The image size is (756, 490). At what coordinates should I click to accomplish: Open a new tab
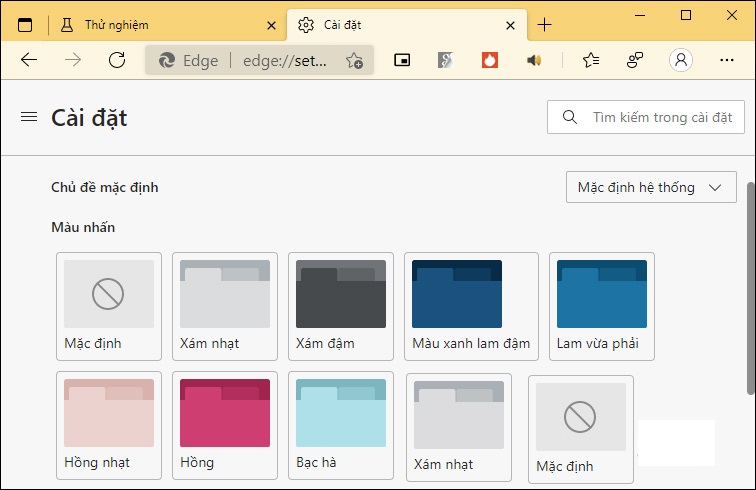pos(544,25)
